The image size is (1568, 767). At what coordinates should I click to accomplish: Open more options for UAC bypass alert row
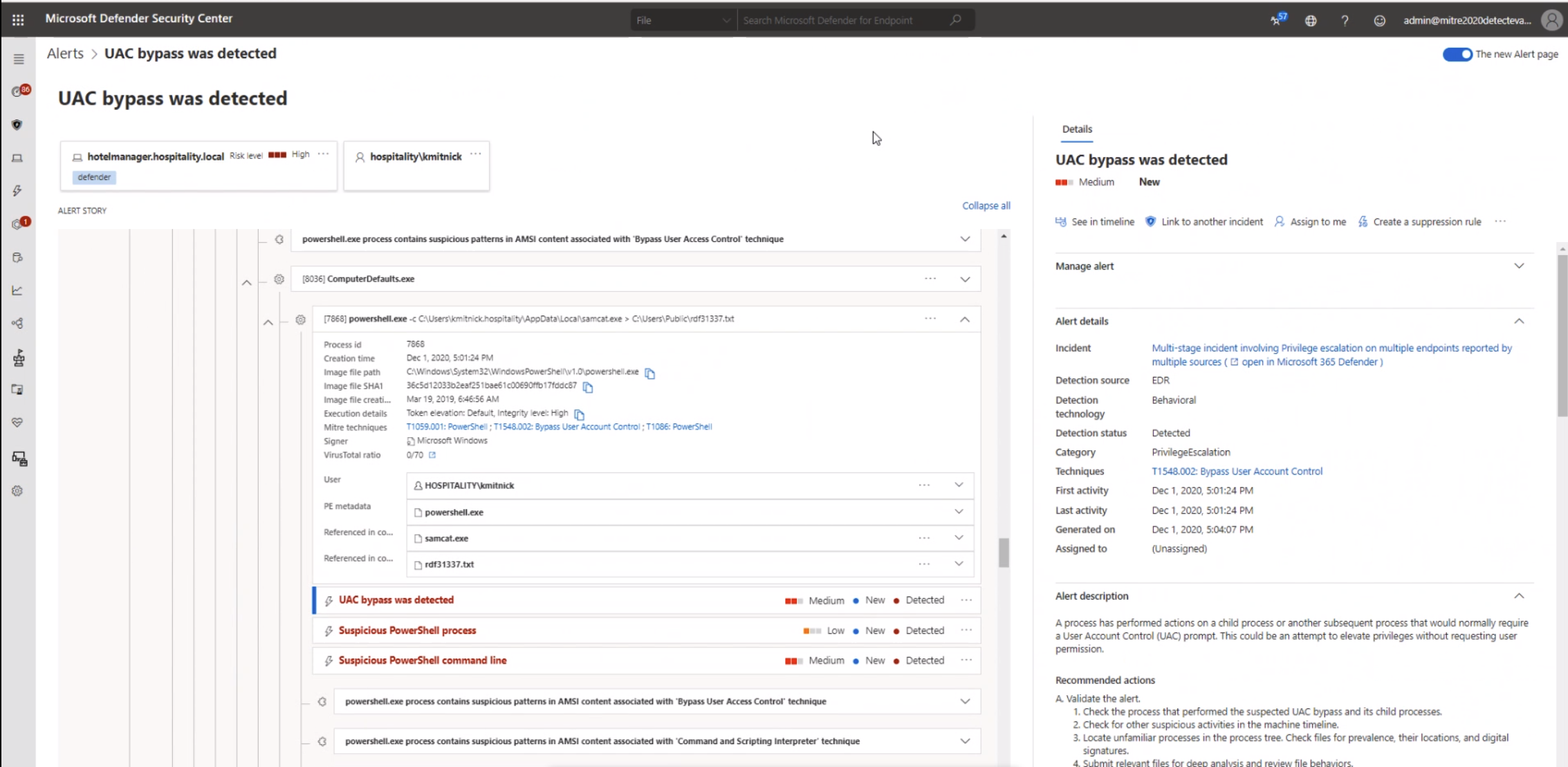(x=966, y=600)
